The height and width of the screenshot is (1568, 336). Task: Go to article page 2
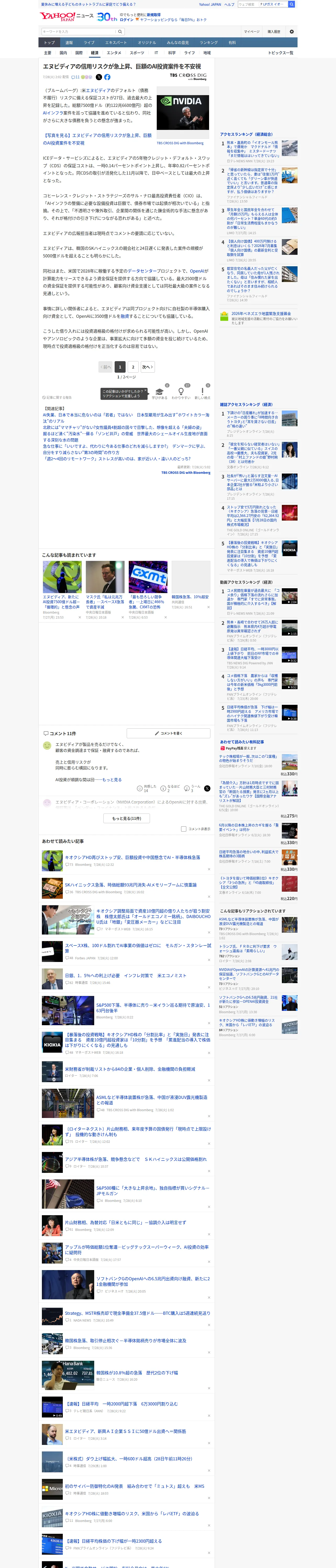pos(133,367)
